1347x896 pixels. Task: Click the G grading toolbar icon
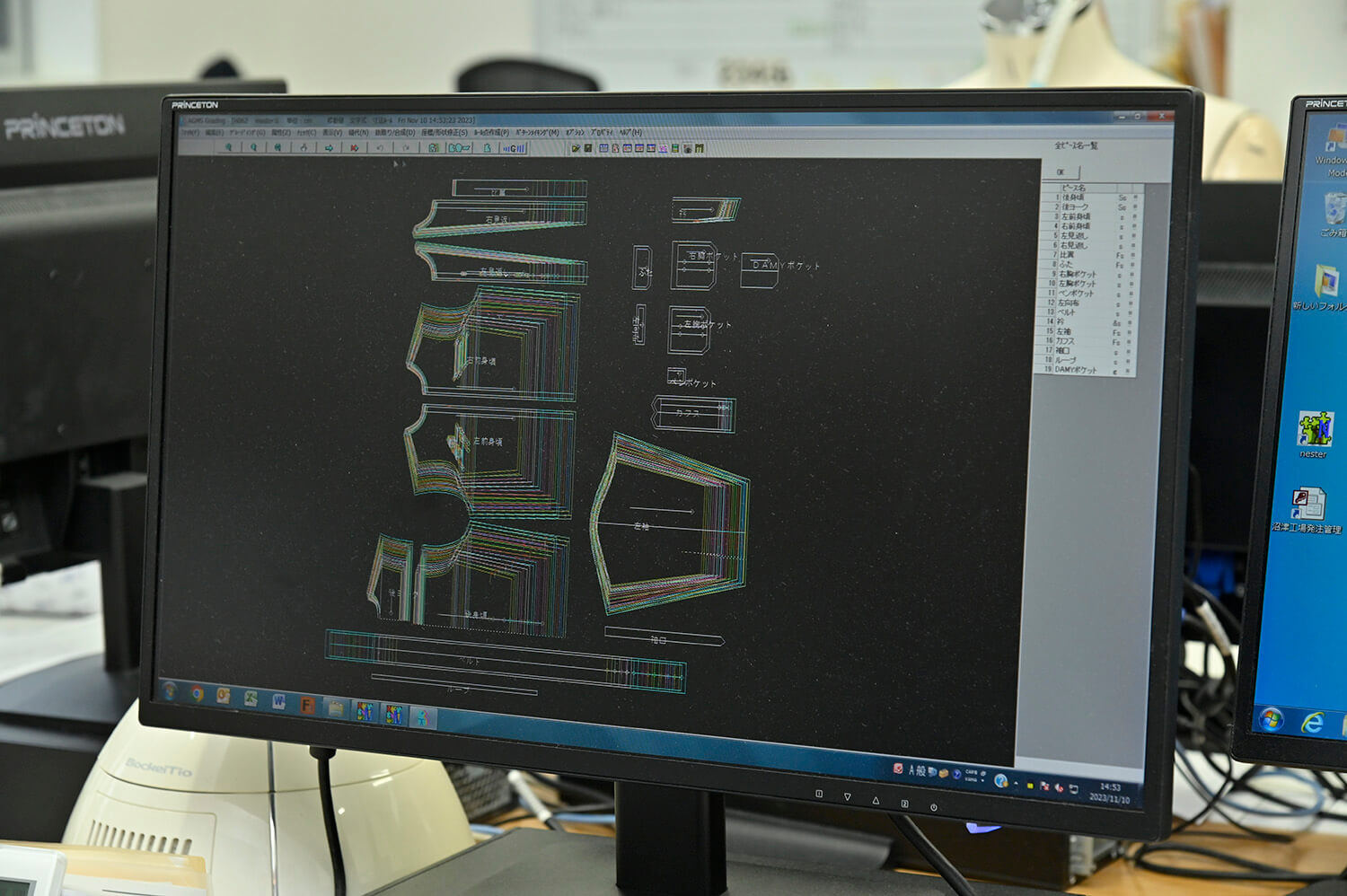click(514, 148)
